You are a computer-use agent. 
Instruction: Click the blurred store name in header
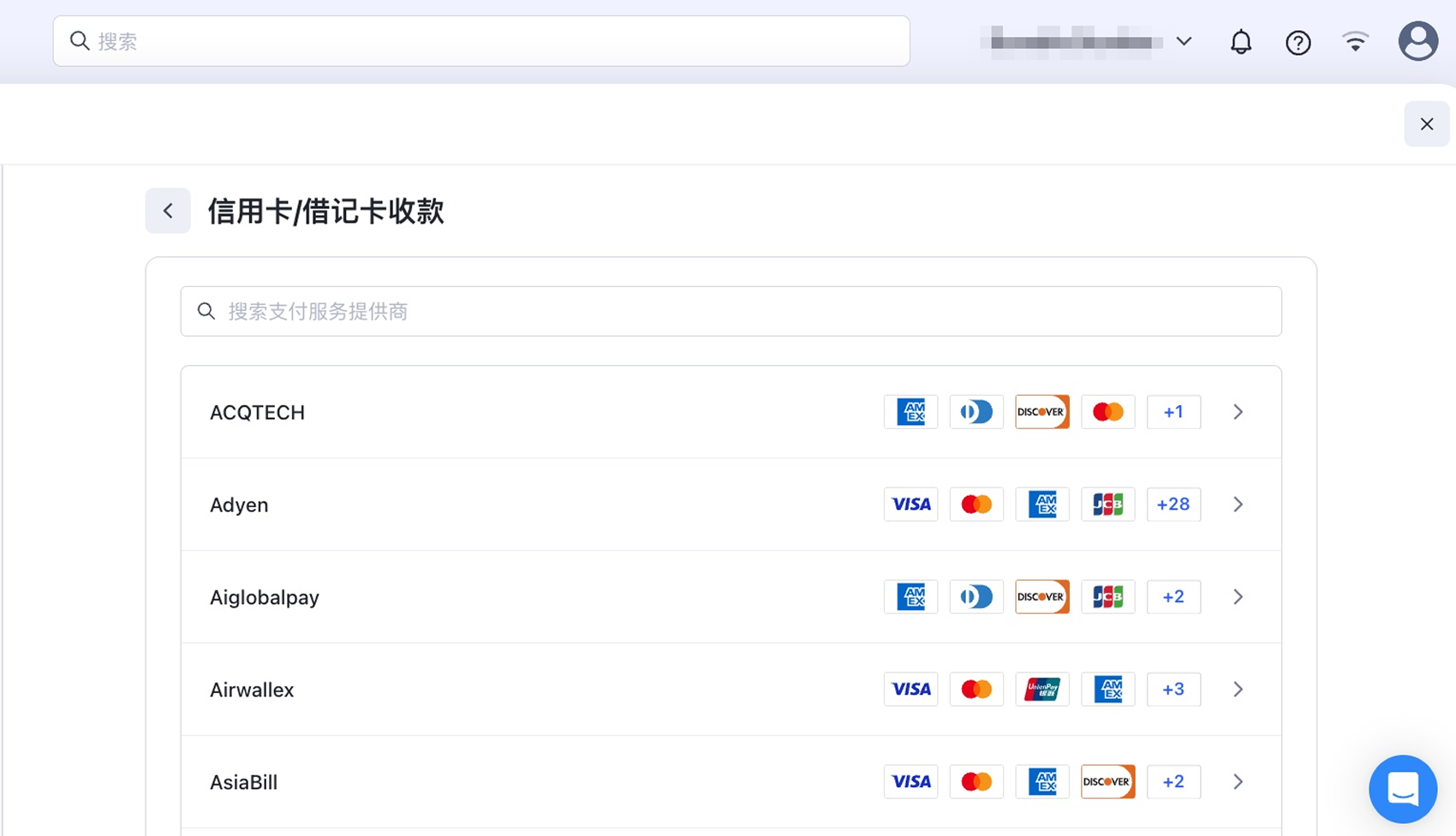pyautogui.click(x=1072, y=41)
